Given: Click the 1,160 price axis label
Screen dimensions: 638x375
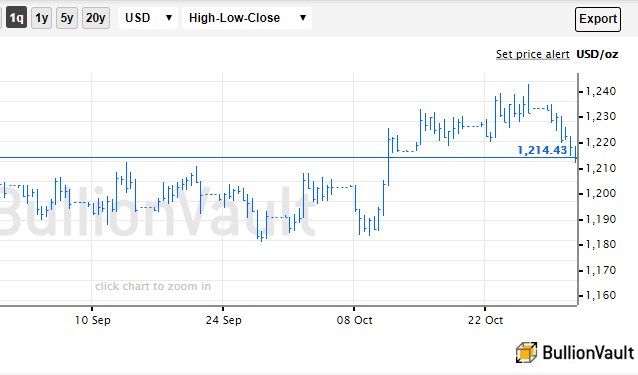Looking at the screenshot, I should [x=601, y=295].
